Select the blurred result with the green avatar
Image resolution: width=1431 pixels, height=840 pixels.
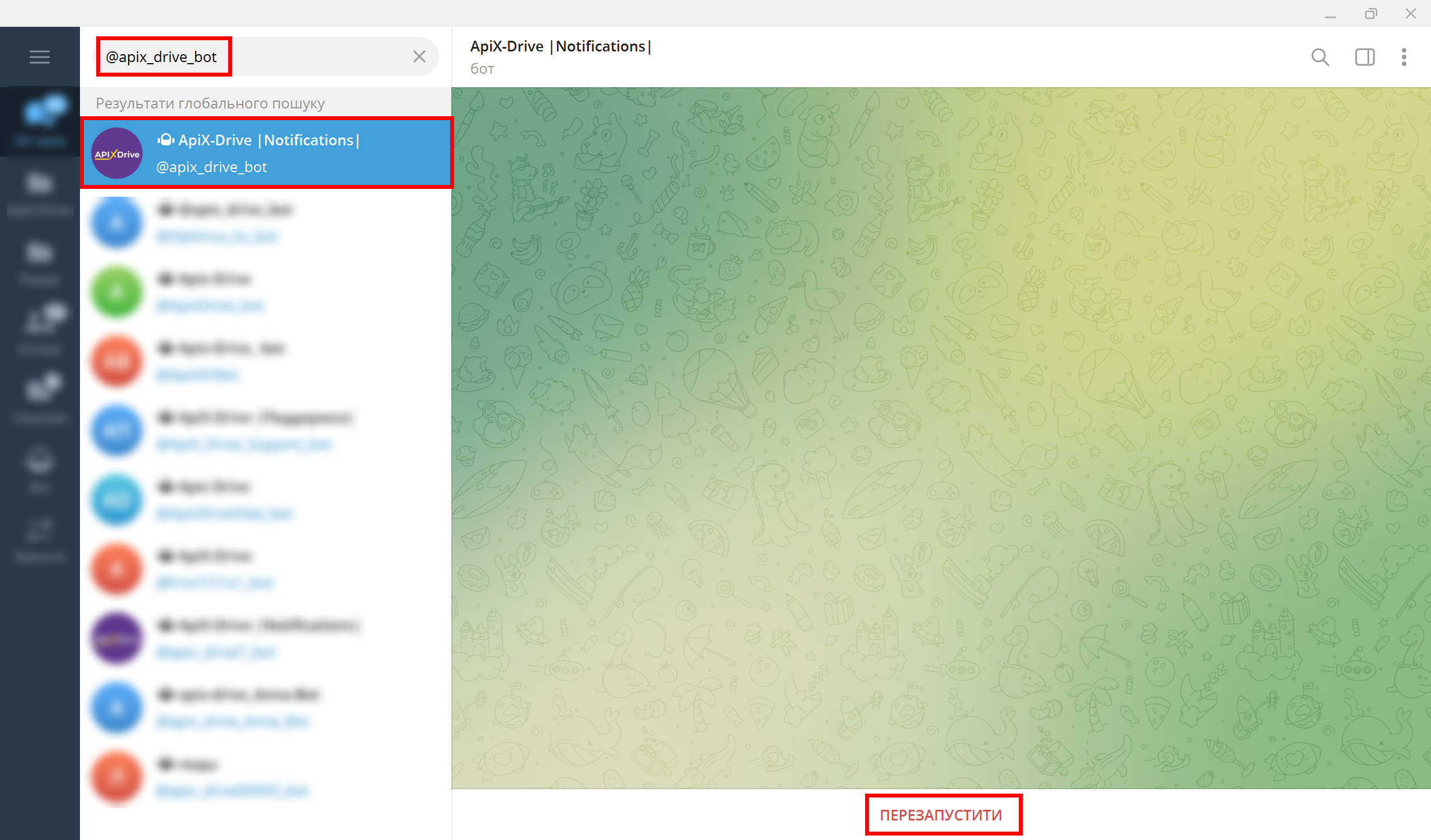(266, 292)
